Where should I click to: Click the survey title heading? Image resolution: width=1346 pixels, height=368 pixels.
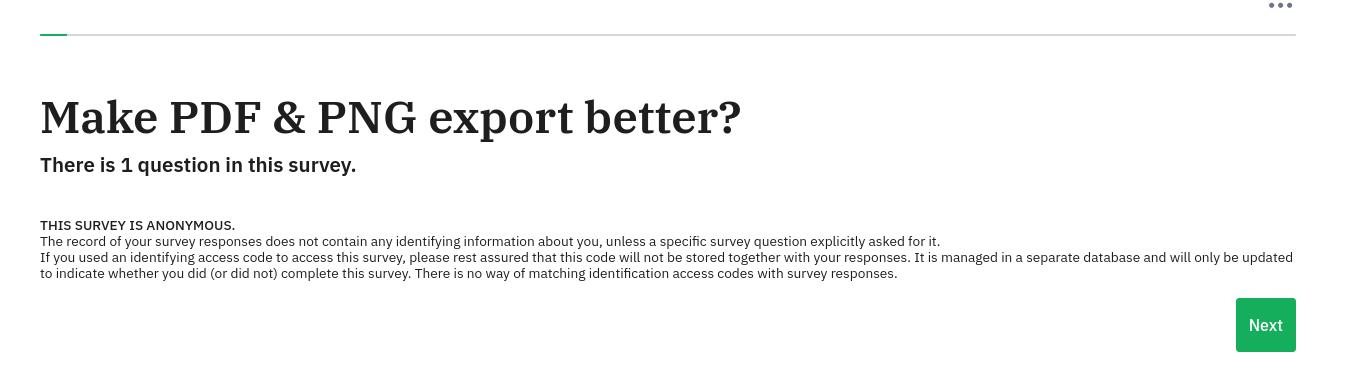click(x=391, y=118)
